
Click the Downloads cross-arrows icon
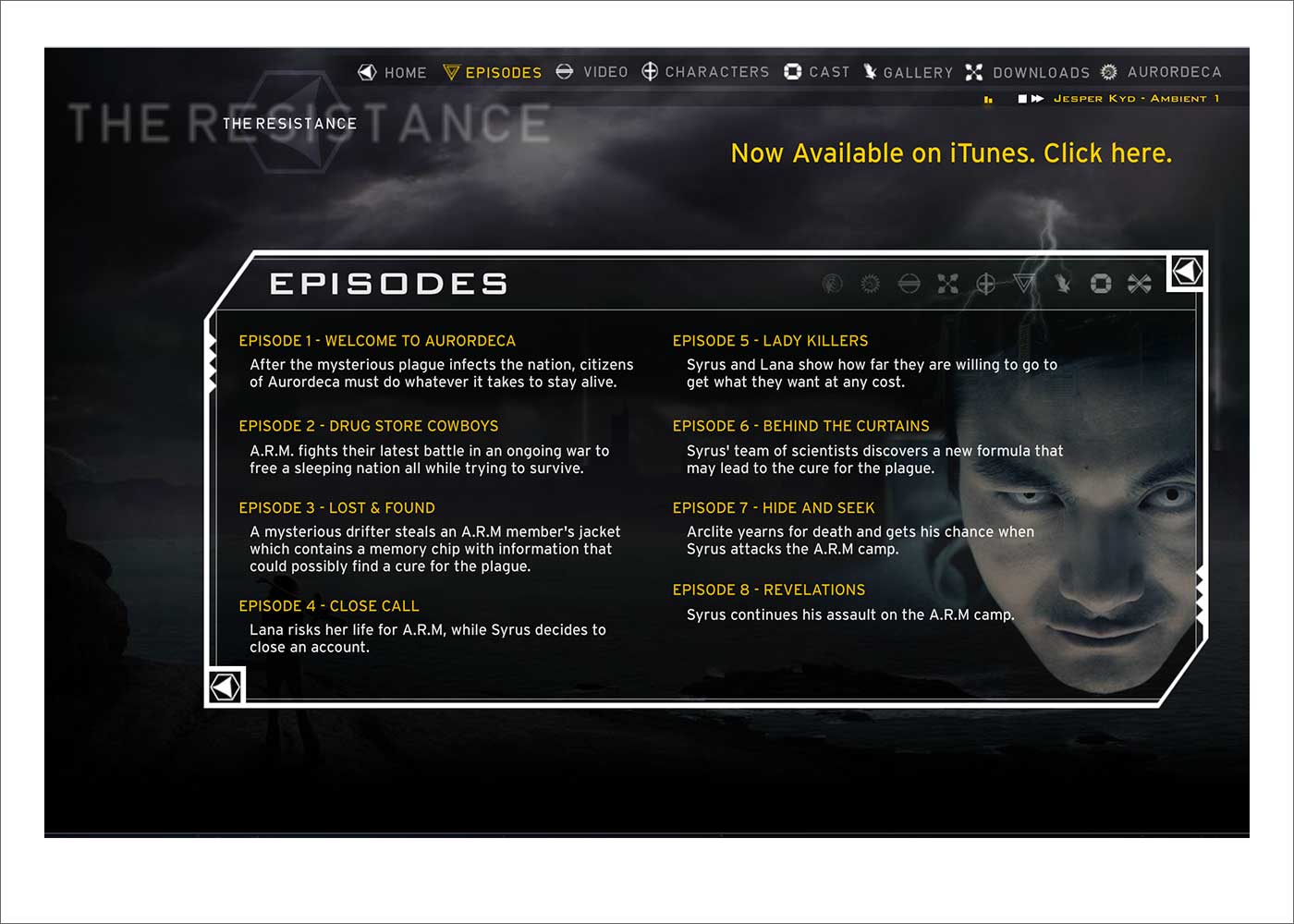974,72
